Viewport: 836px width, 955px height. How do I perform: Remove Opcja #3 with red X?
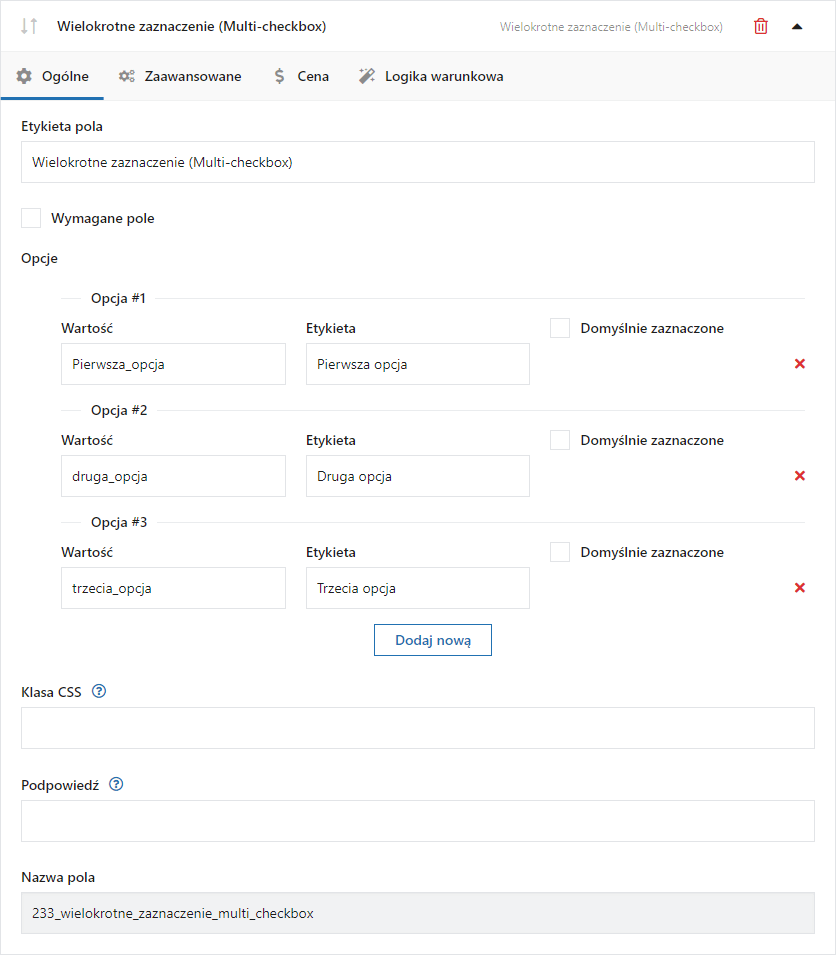(x=799, y=588)
